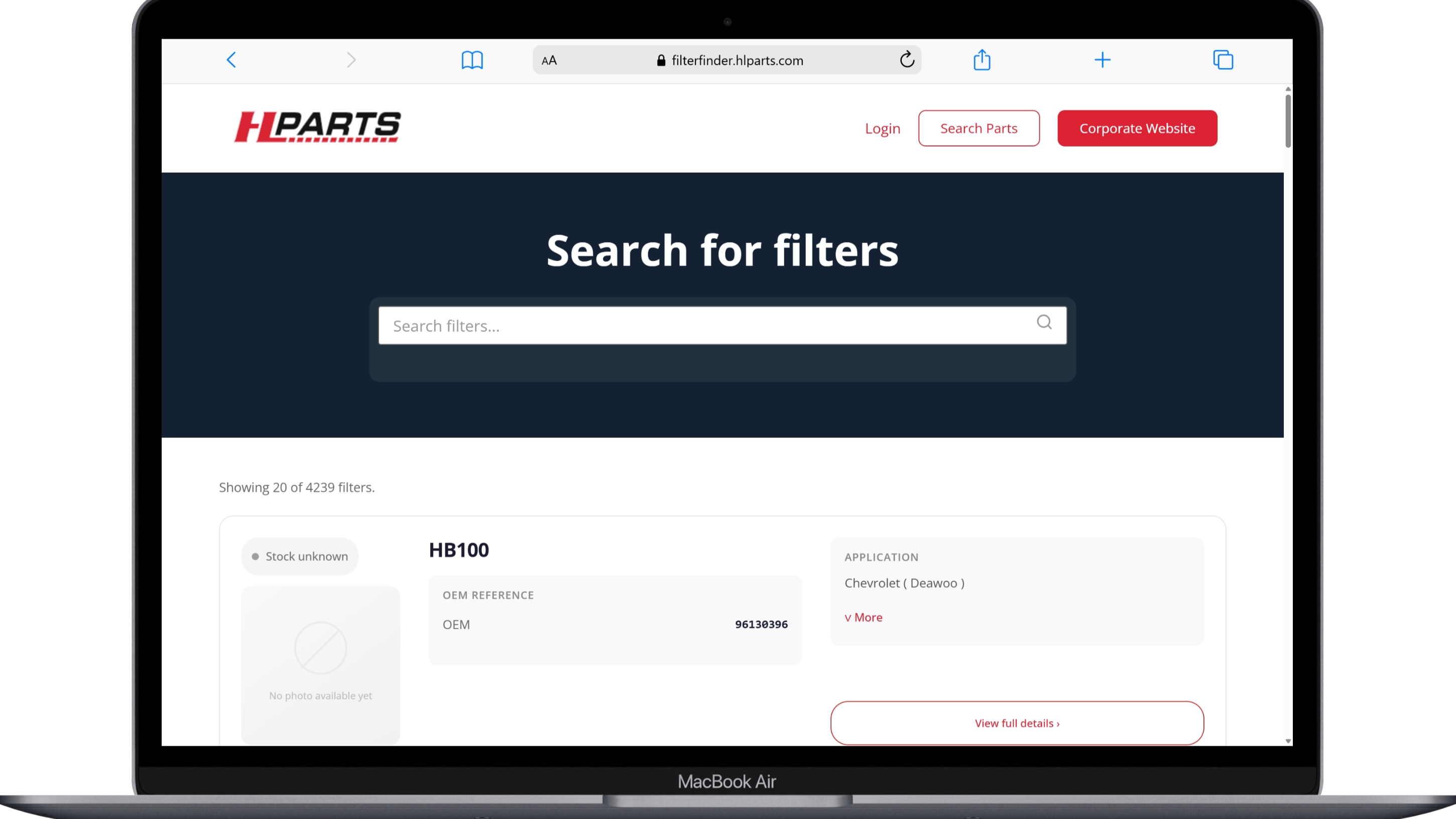
Task: View full details of filter HB100
Action: tap(1016, 723)
